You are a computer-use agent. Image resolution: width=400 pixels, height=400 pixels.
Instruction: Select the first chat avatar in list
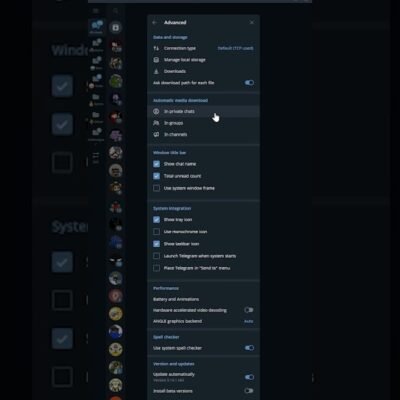click(116, 46)
